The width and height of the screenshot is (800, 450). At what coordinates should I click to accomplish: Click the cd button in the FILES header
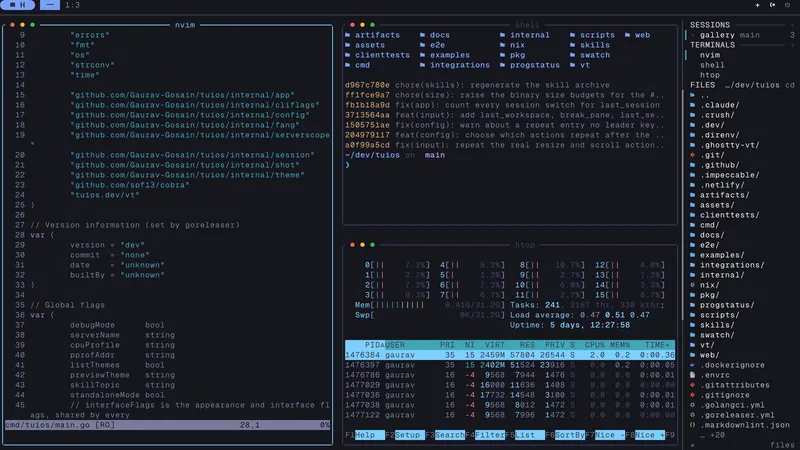point(789,85)
